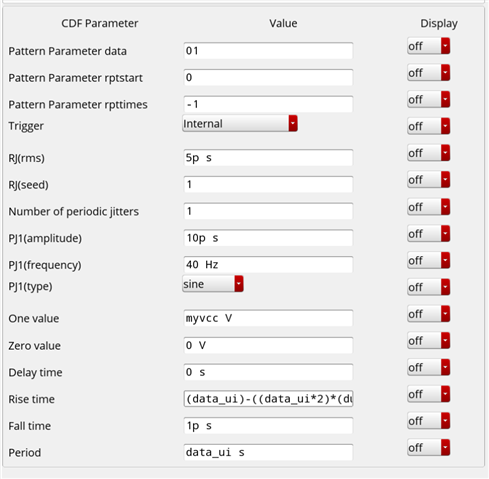Click the One value myvcc field
This screenshot has width=489, height=479.
point(268,318)
